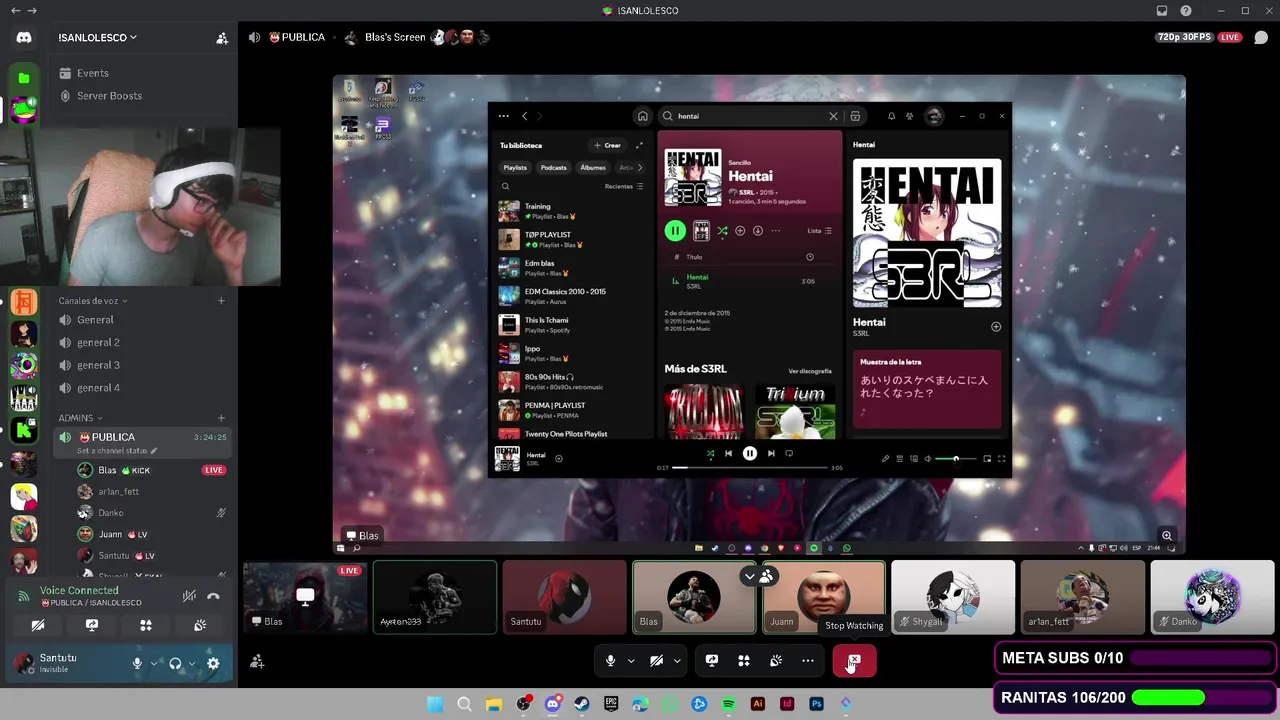
Task: Select the PUBLICA voice channel
Action: click(143, 443)
